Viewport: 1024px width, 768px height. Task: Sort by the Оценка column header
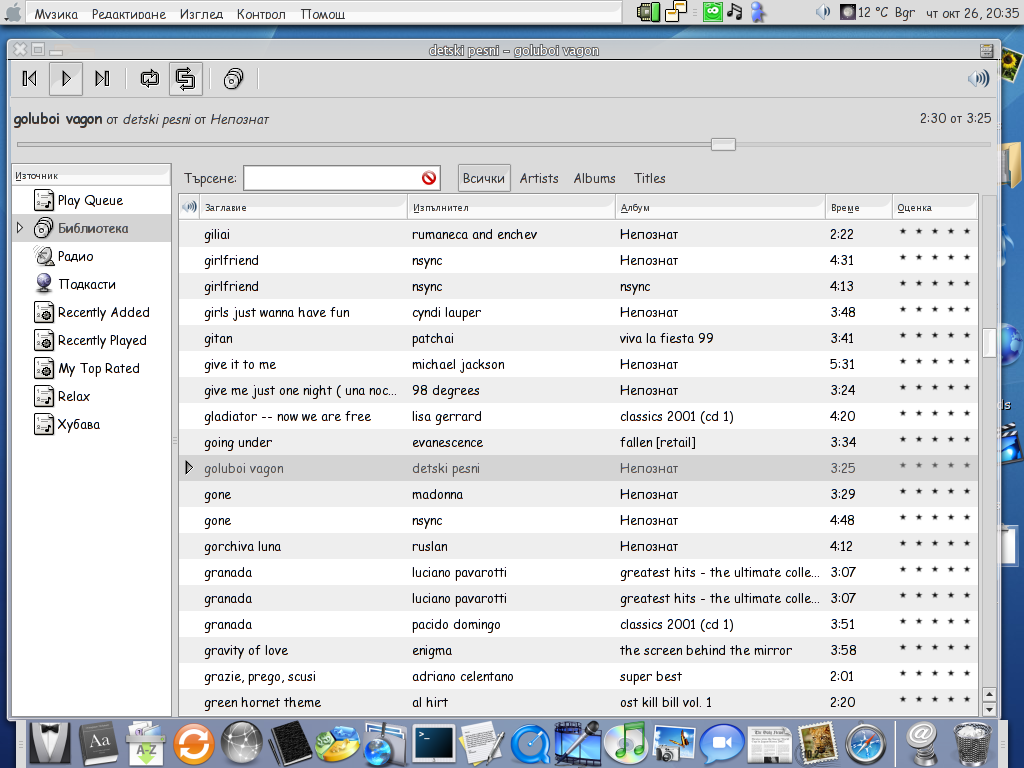coord(935,208)
